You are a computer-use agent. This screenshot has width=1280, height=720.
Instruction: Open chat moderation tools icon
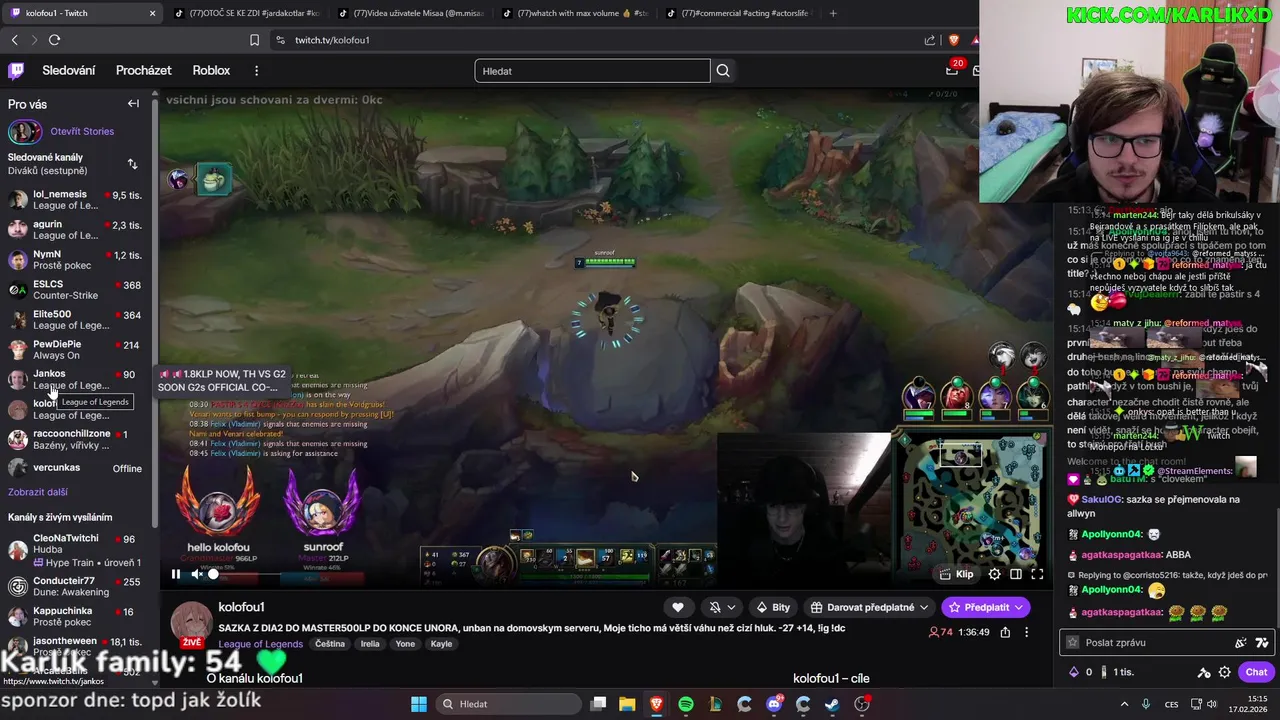(x=1204, y=672)
